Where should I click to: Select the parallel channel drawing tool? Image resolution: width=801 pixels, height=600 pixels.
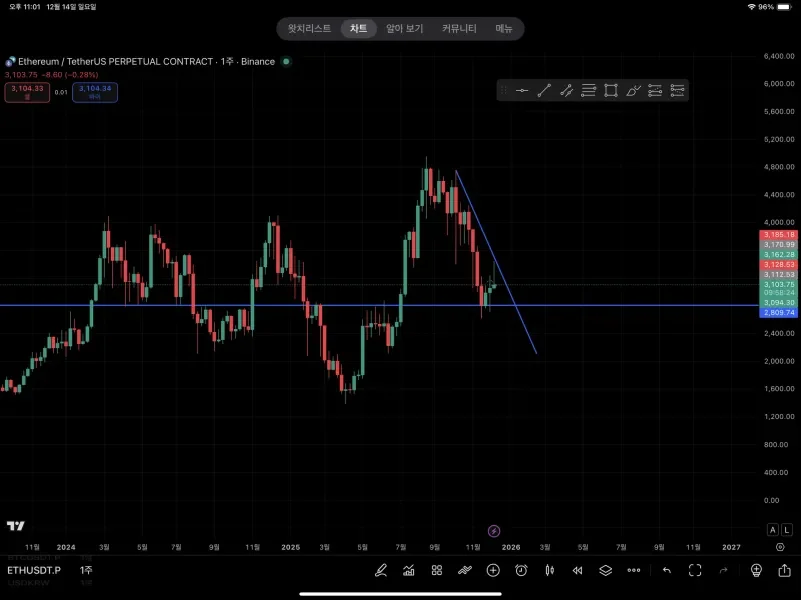(x=566, y=91)
